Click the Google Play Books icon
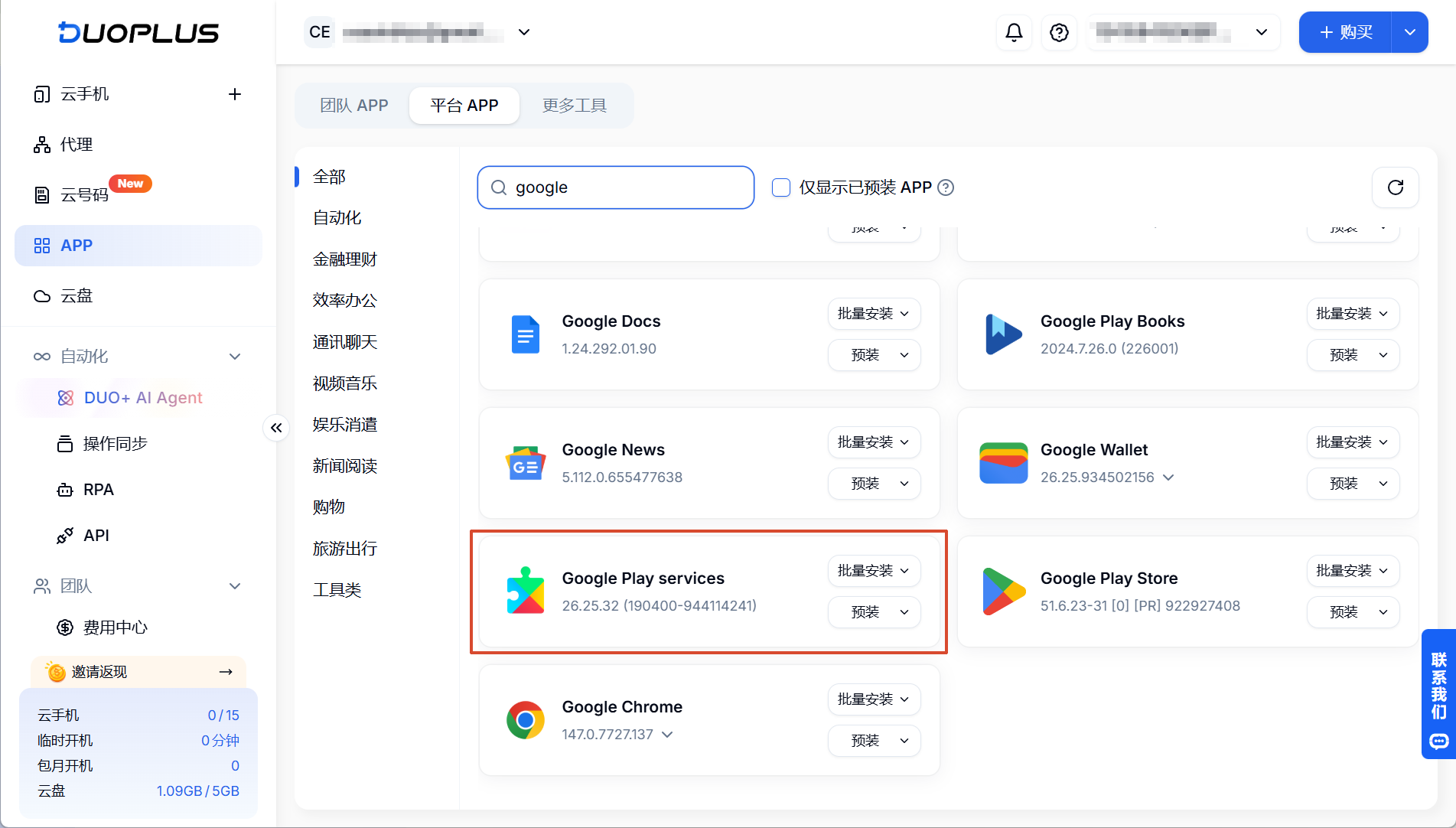This screenshot has width=1456, height=828. click(1003, 334)
